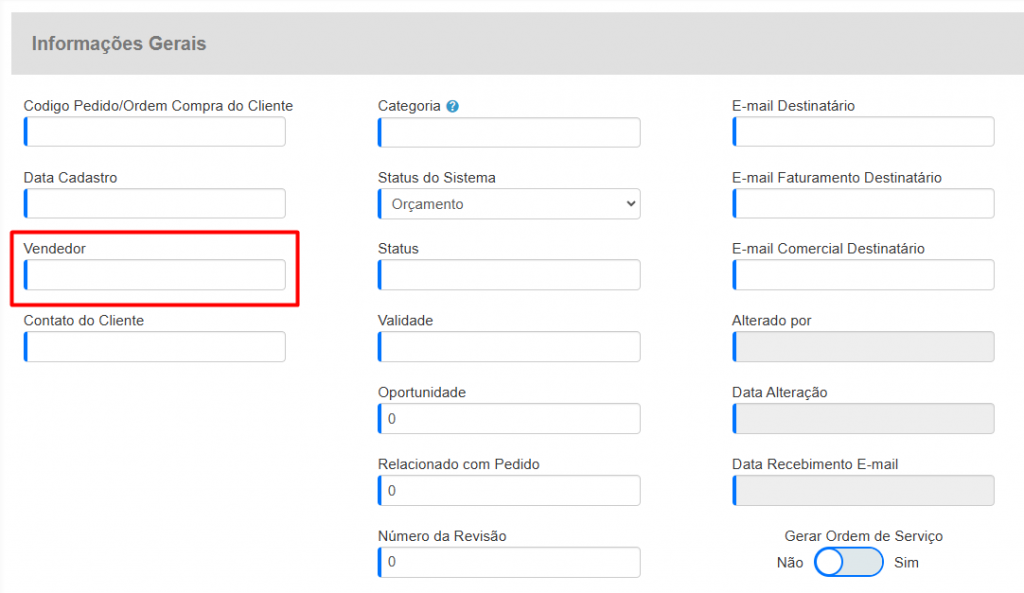Click the E-mail Faturamento Destinatário field
The image size is (1024, 593).
tap(863, 204)
